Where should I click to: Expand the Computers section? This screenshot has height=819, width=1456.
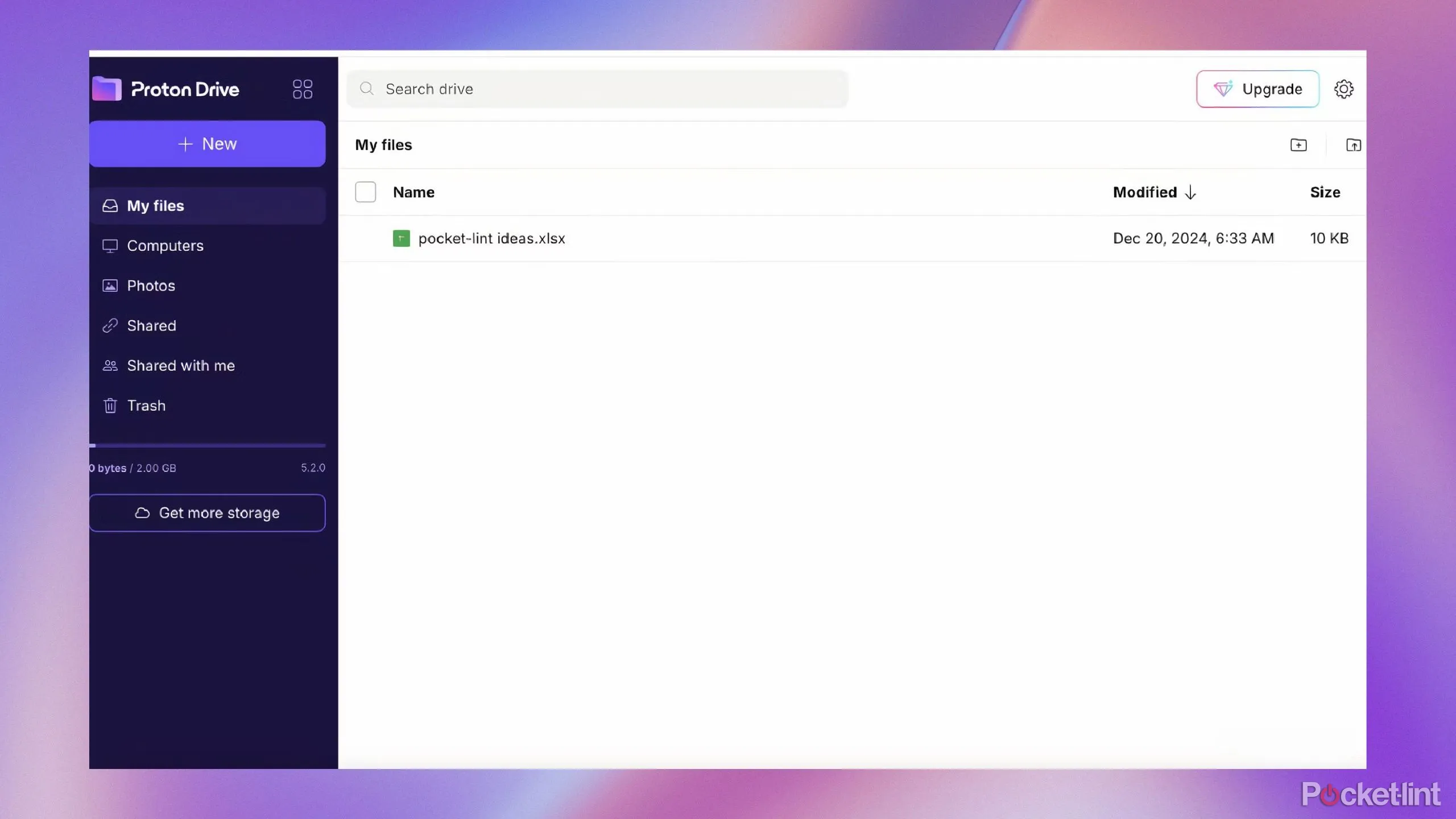[165, 245]
